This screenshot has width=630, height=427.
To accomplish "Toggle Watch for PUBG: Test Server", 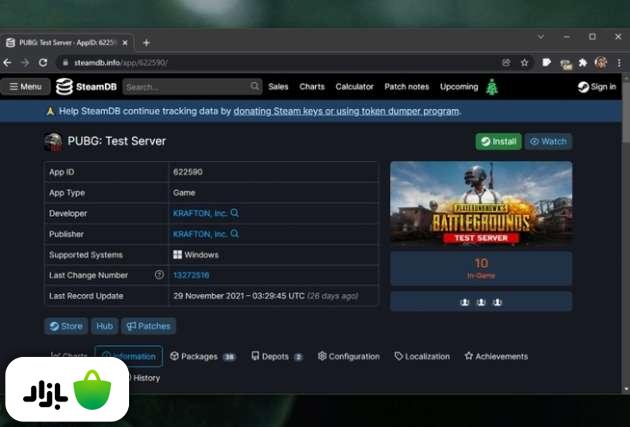I will point(548,142).
